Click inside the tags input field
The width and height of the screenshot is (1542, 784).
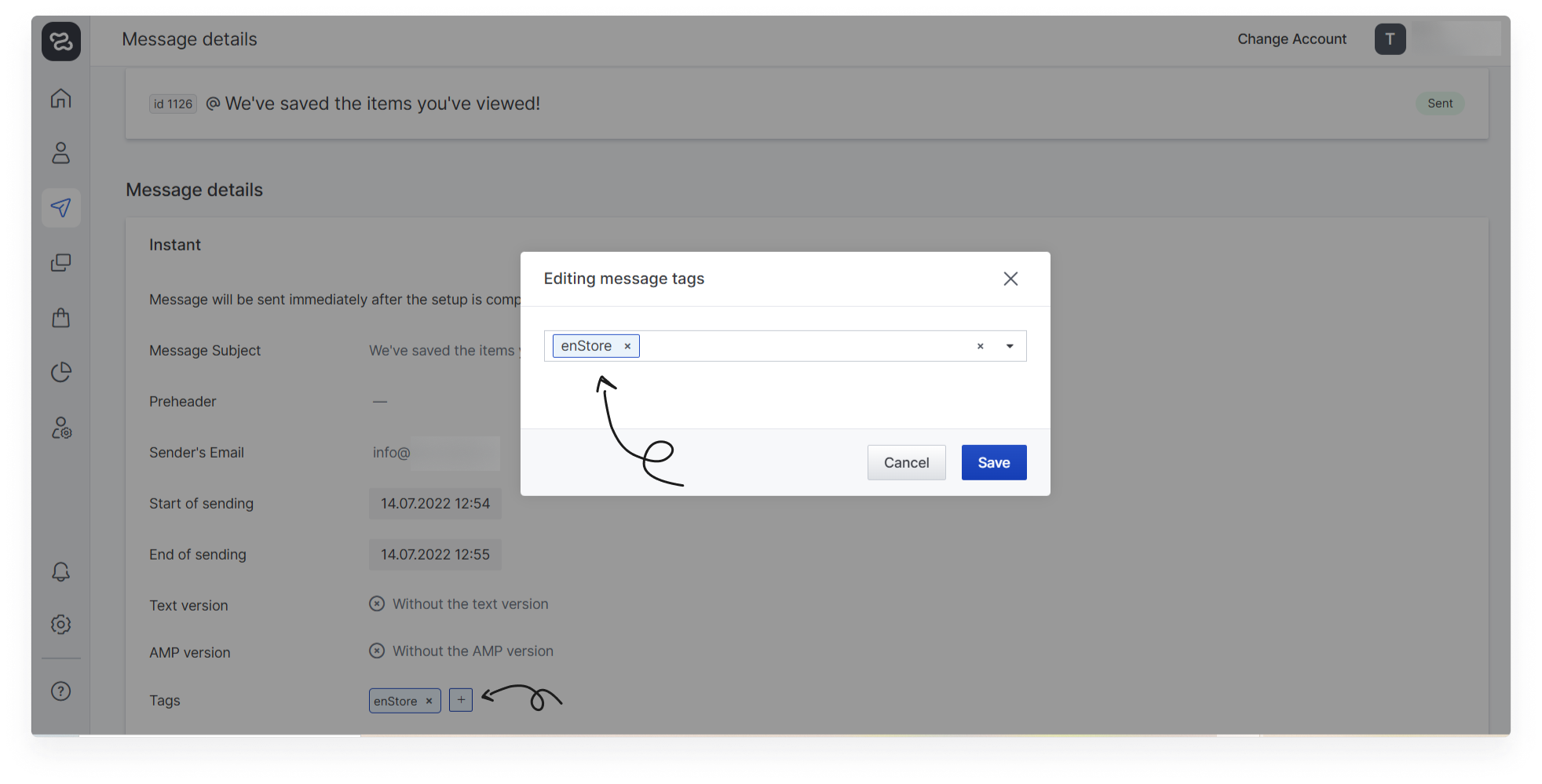(801, 346)
